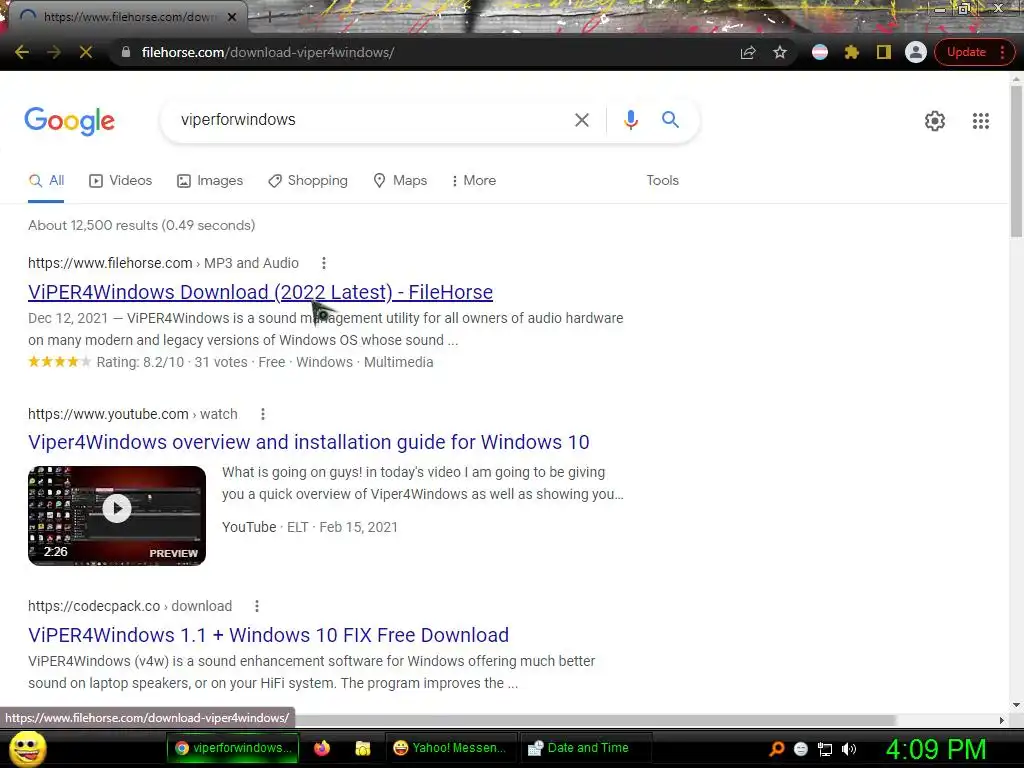Play the YouTube video preview thumbnail

click(x=117, y=515)
